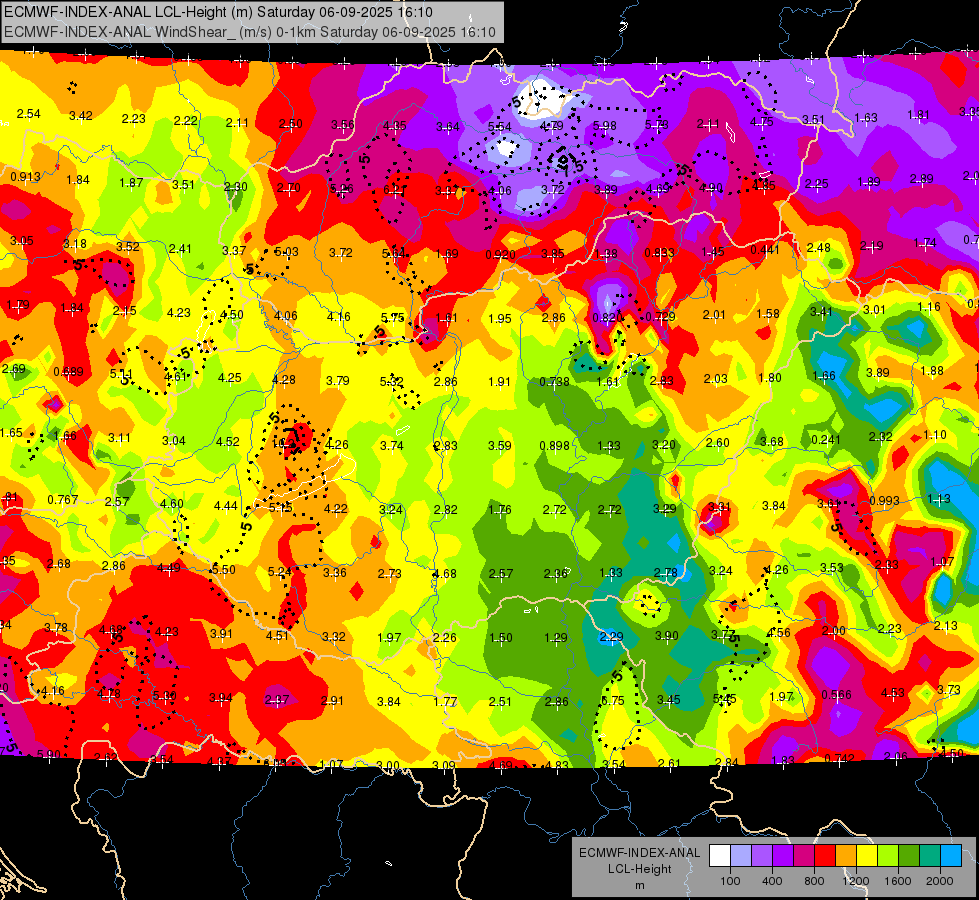Screen dimensions: 979x900
Task: Click the wind shear value "3.73"
Action: [x=948, y=690]
